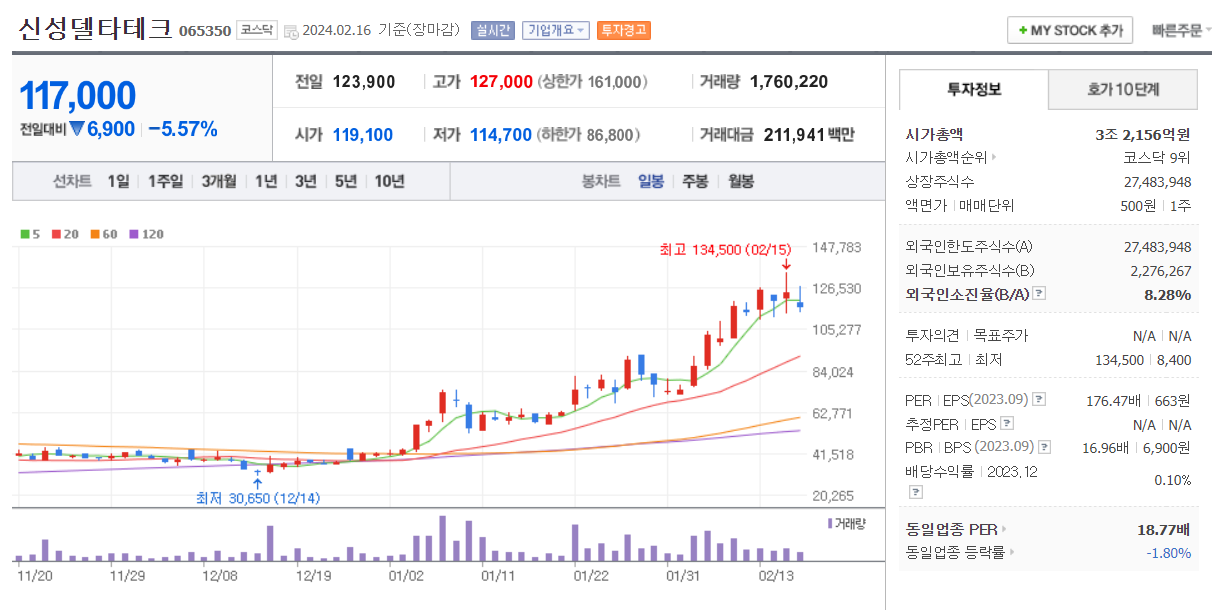Screen dimensions: 1219x610
Task: Click the 코스닥 9위 ranking text
Action: click(1157, 158)
